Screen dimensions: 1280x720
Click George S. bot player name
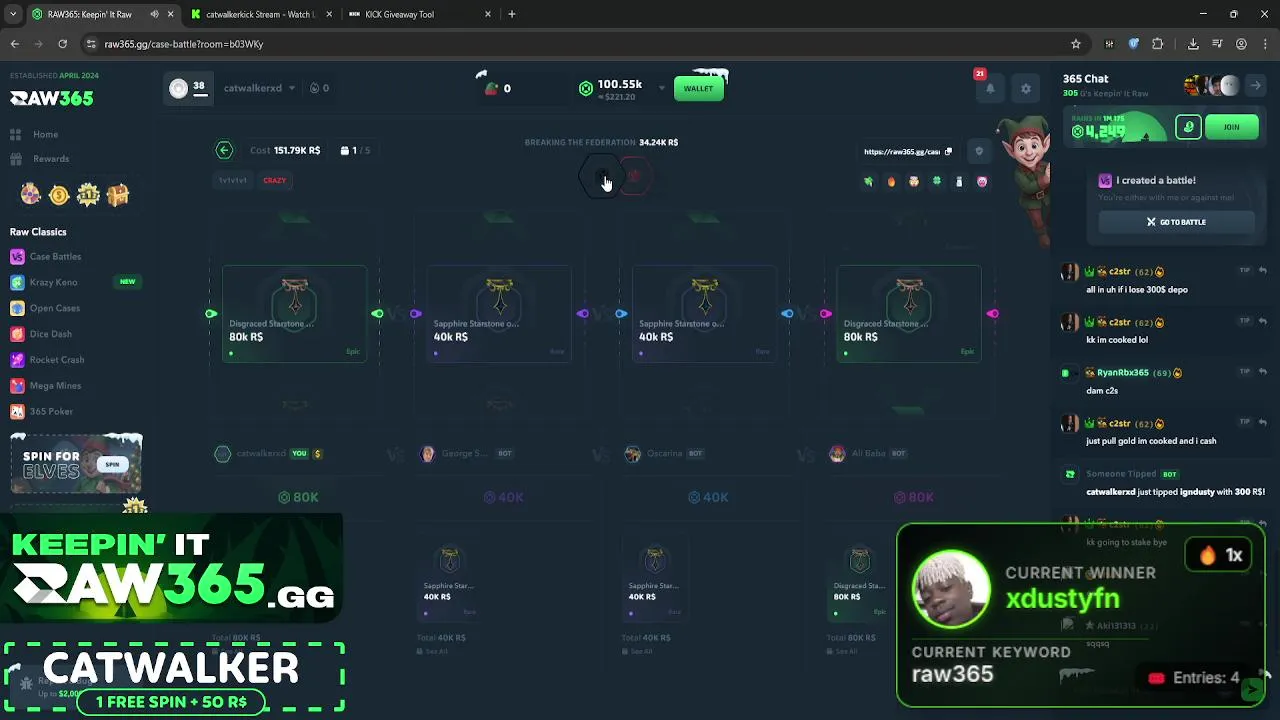(463, 454)
